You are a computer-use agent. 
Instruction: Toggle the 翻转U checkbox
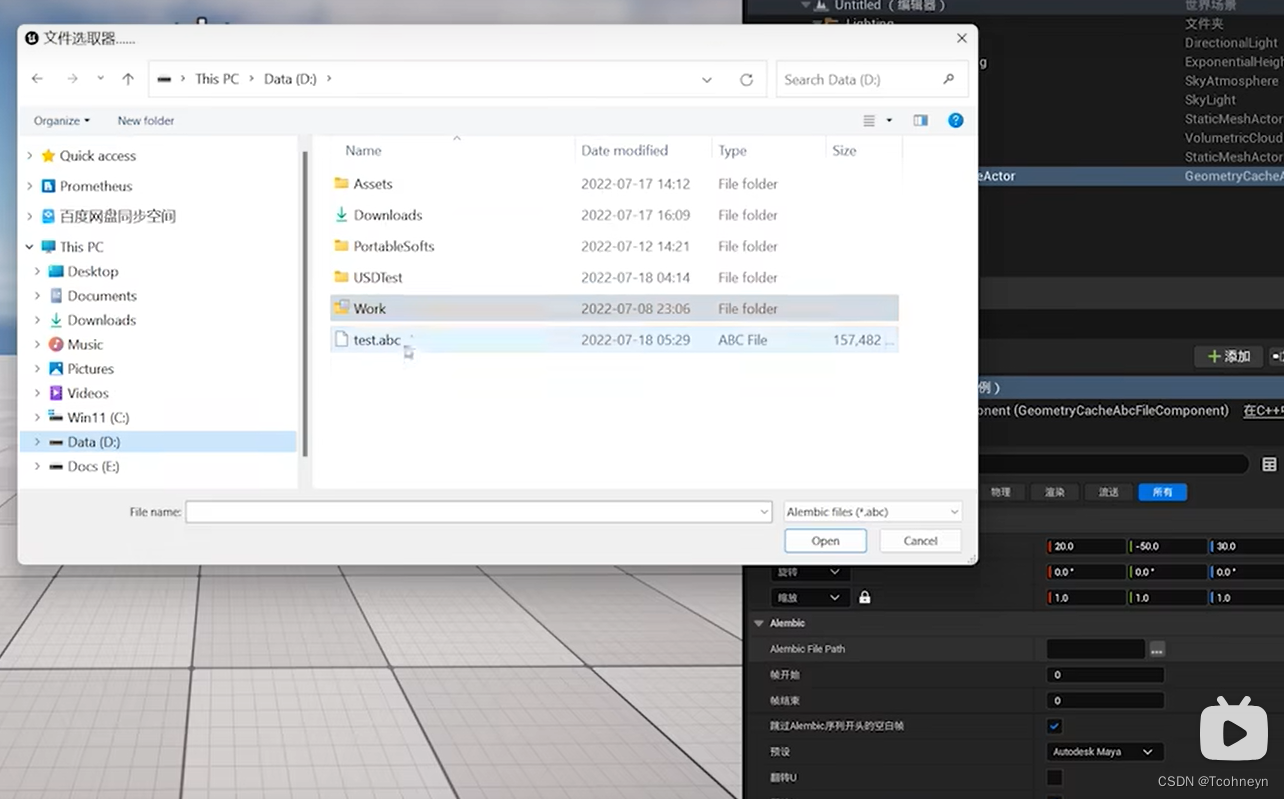coord(1054,777)
